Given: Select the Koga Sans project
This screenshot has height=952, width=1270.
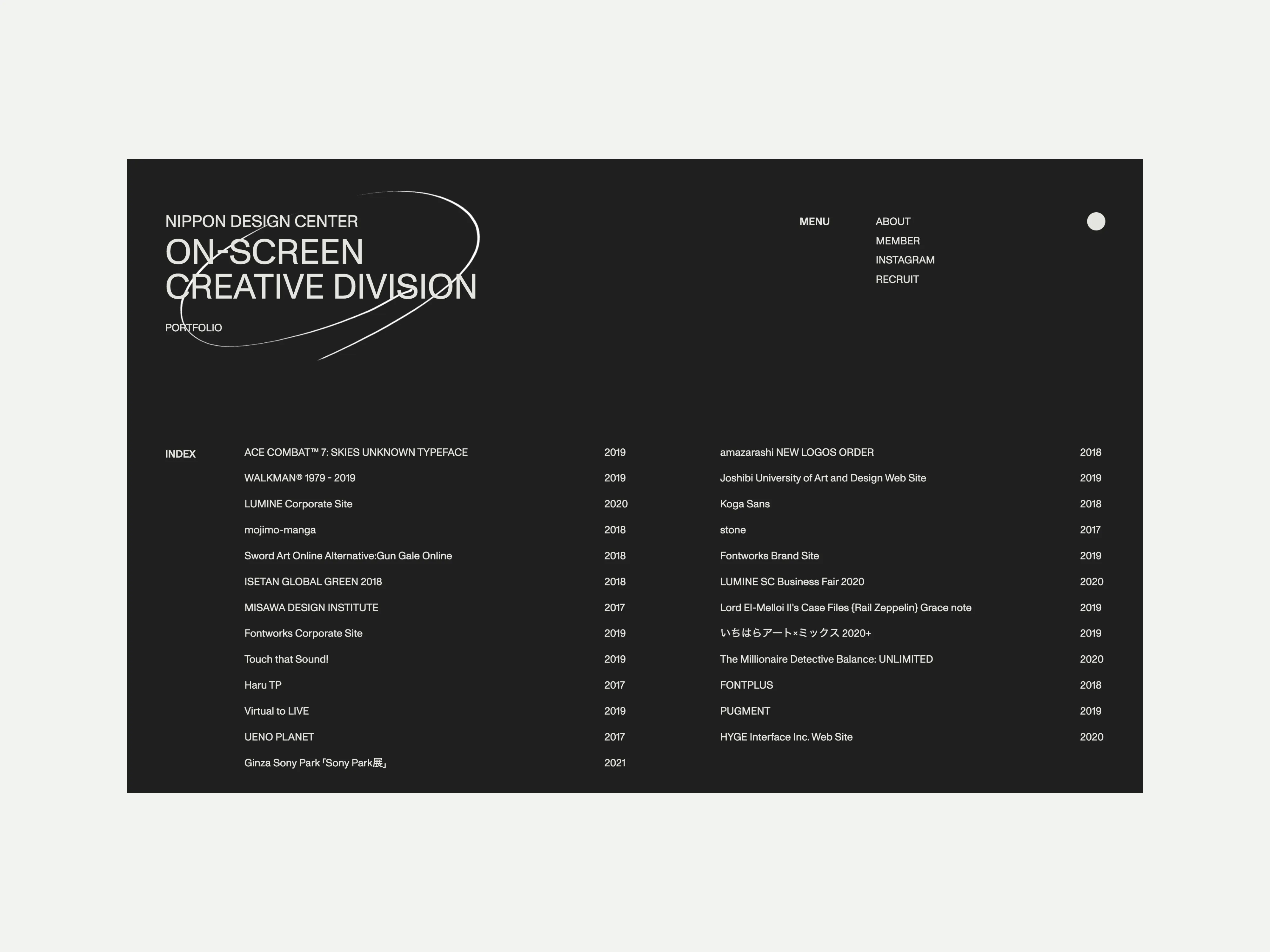Looking at the screenshot, I should [744, 504].
